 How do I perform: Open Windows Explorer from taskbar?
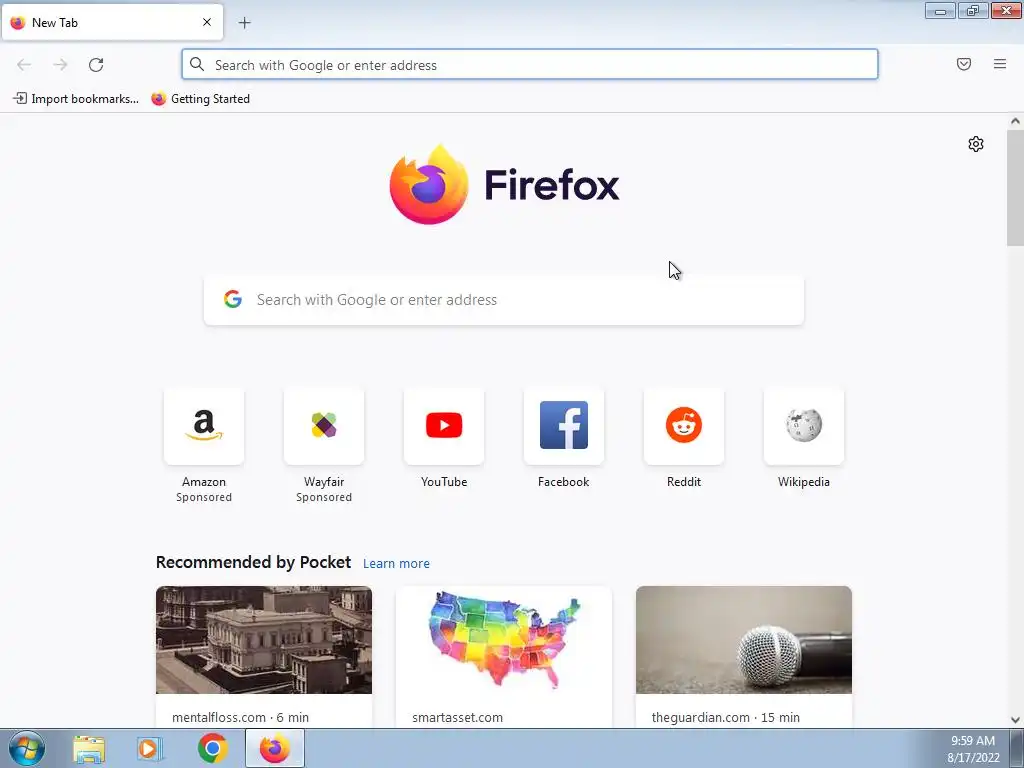pyautogui.click(x=89, y=748)
